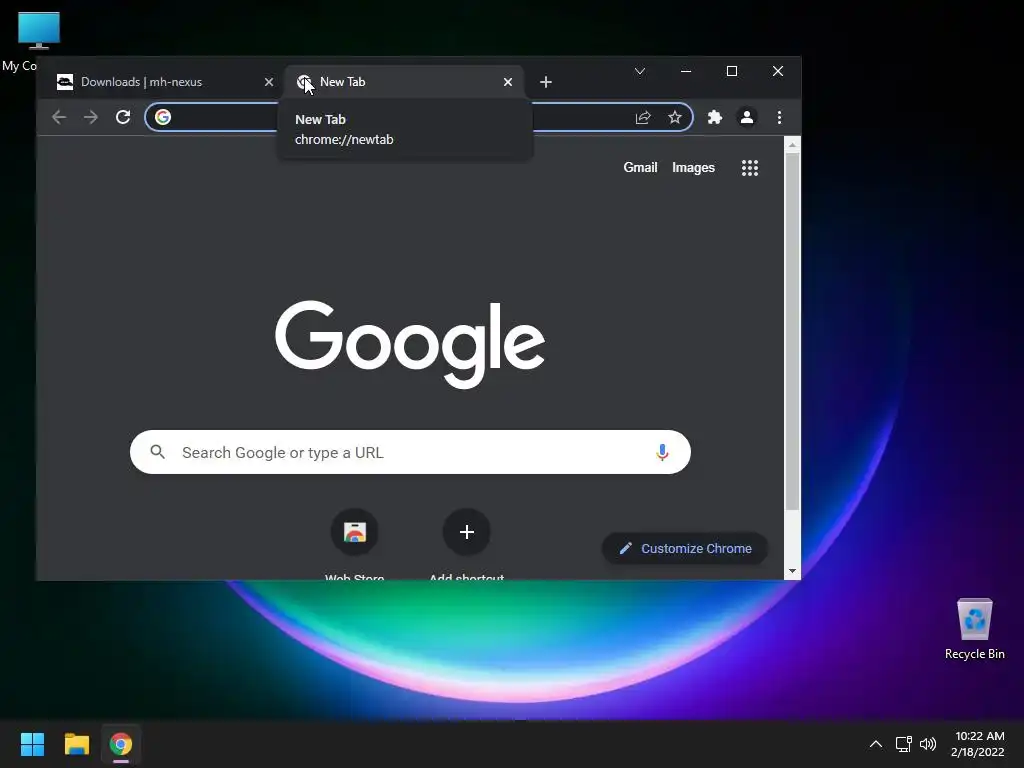Show hidden tray icons chevron
This screenshot has width=1024, height=768.
tap(876, 744)
